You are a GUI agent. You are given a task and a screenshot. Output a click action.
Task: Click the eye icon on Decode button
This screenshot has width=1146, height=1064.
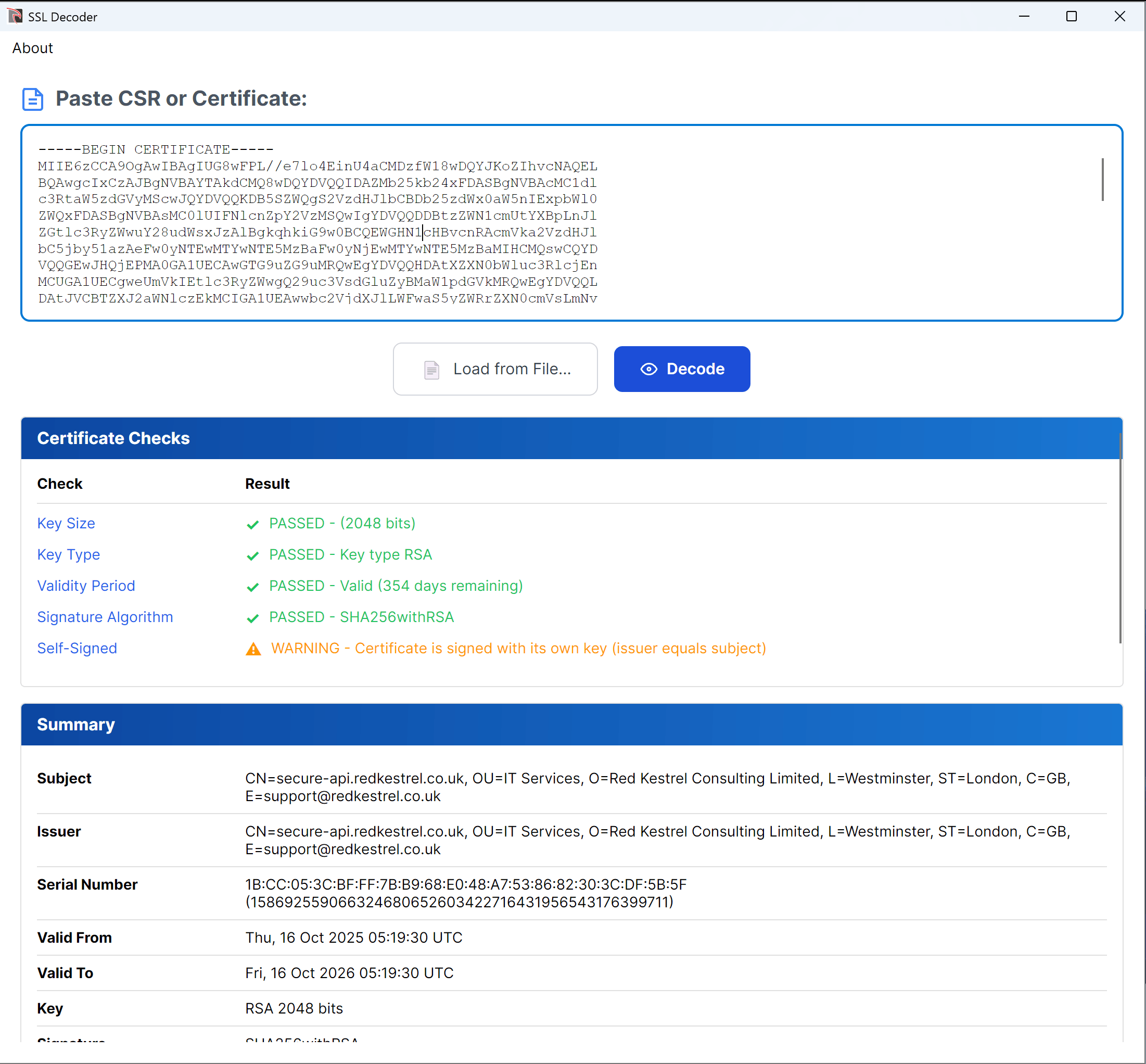[648, 369]
